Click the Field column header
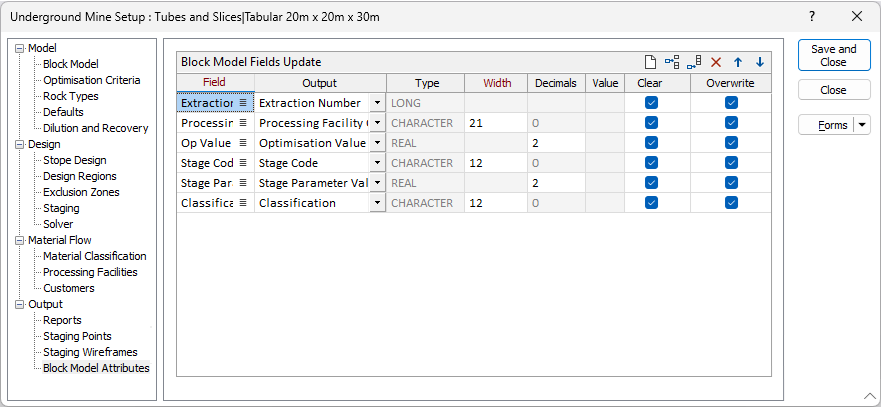The height and width of the screenshot is (409, 883). 216,83
